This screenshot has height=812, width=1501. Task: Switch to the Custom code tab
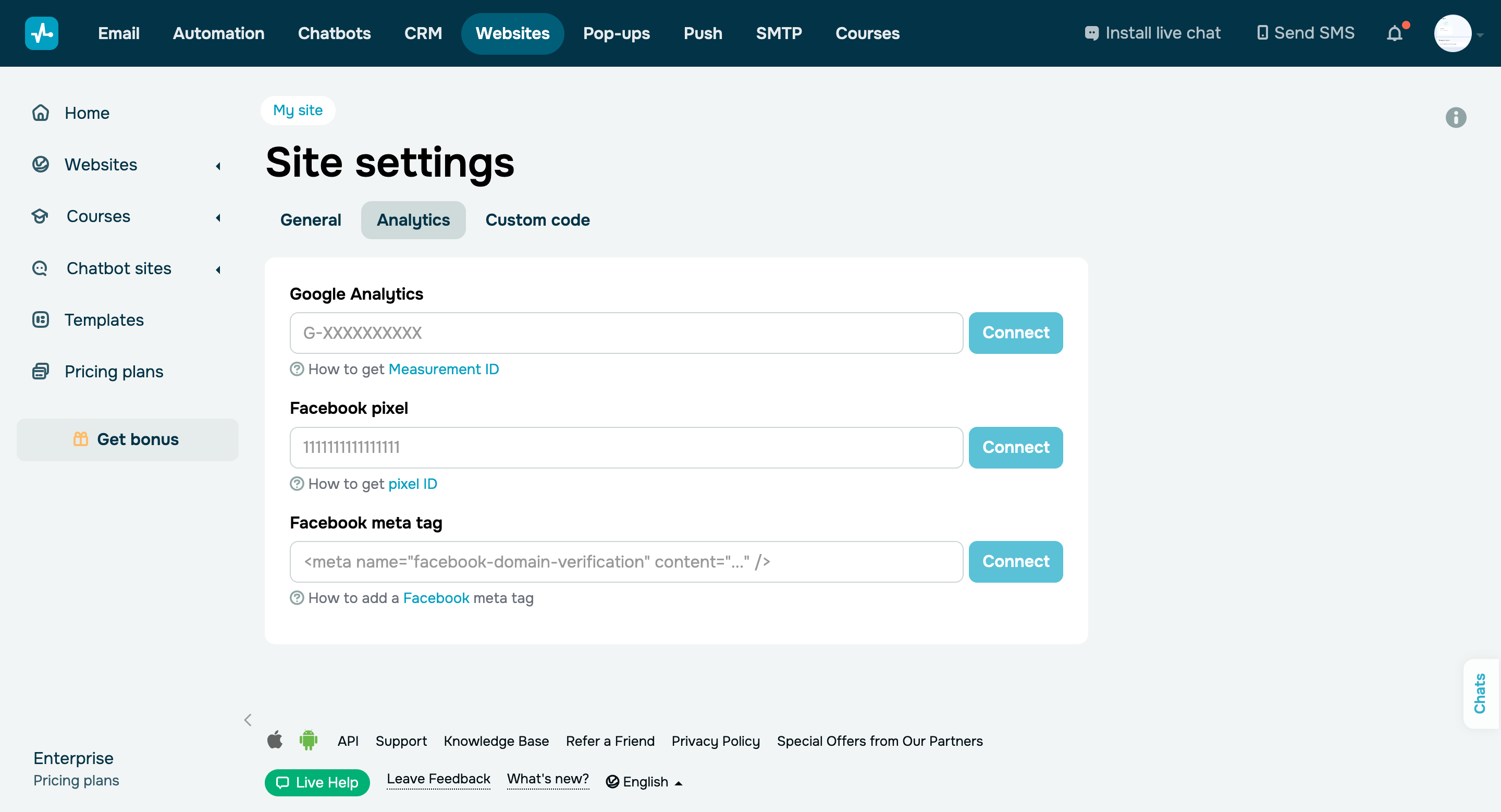[x=537, y=219]
